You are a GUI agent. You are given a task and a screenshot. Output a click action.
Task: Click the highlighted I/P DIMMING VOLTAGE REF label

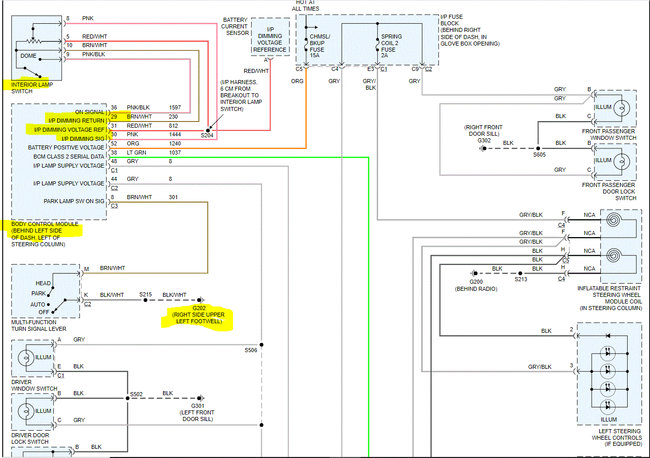(69, 130)
